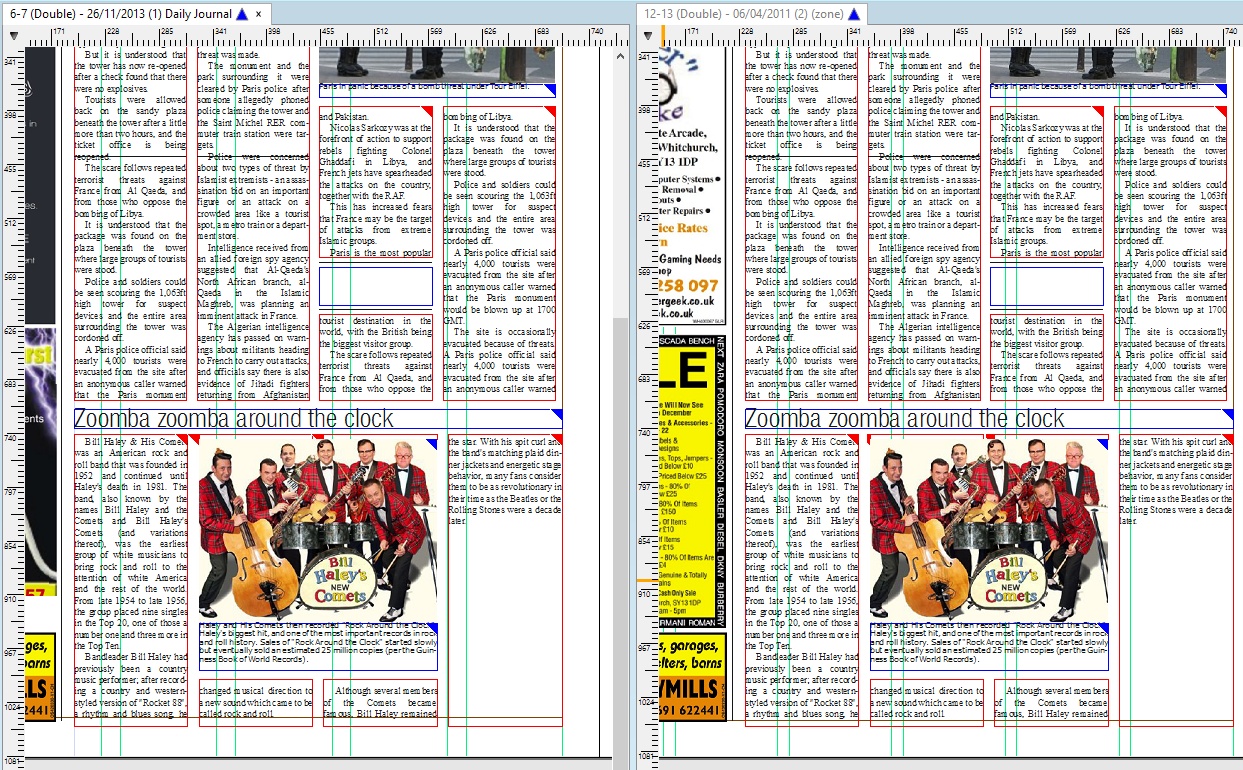
Task: Select 'Paris in panic' caption in zone pane
Action: coord(1107,89)
